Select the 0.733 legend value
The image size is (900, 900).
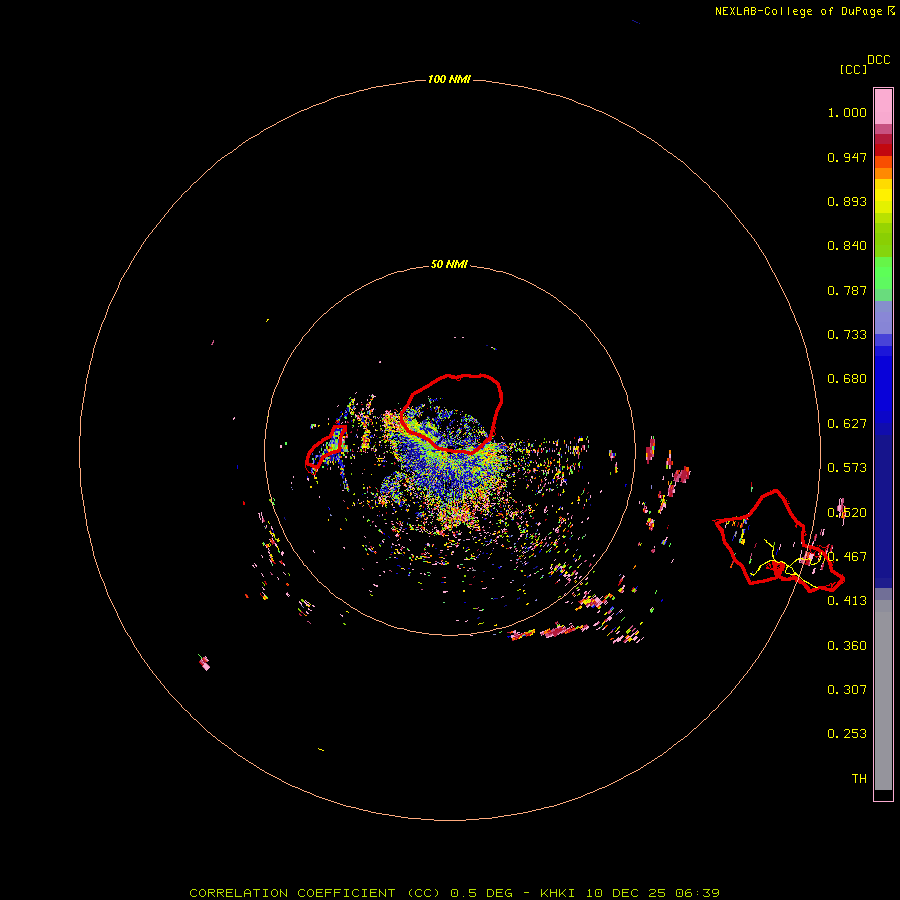pos(847,335)
